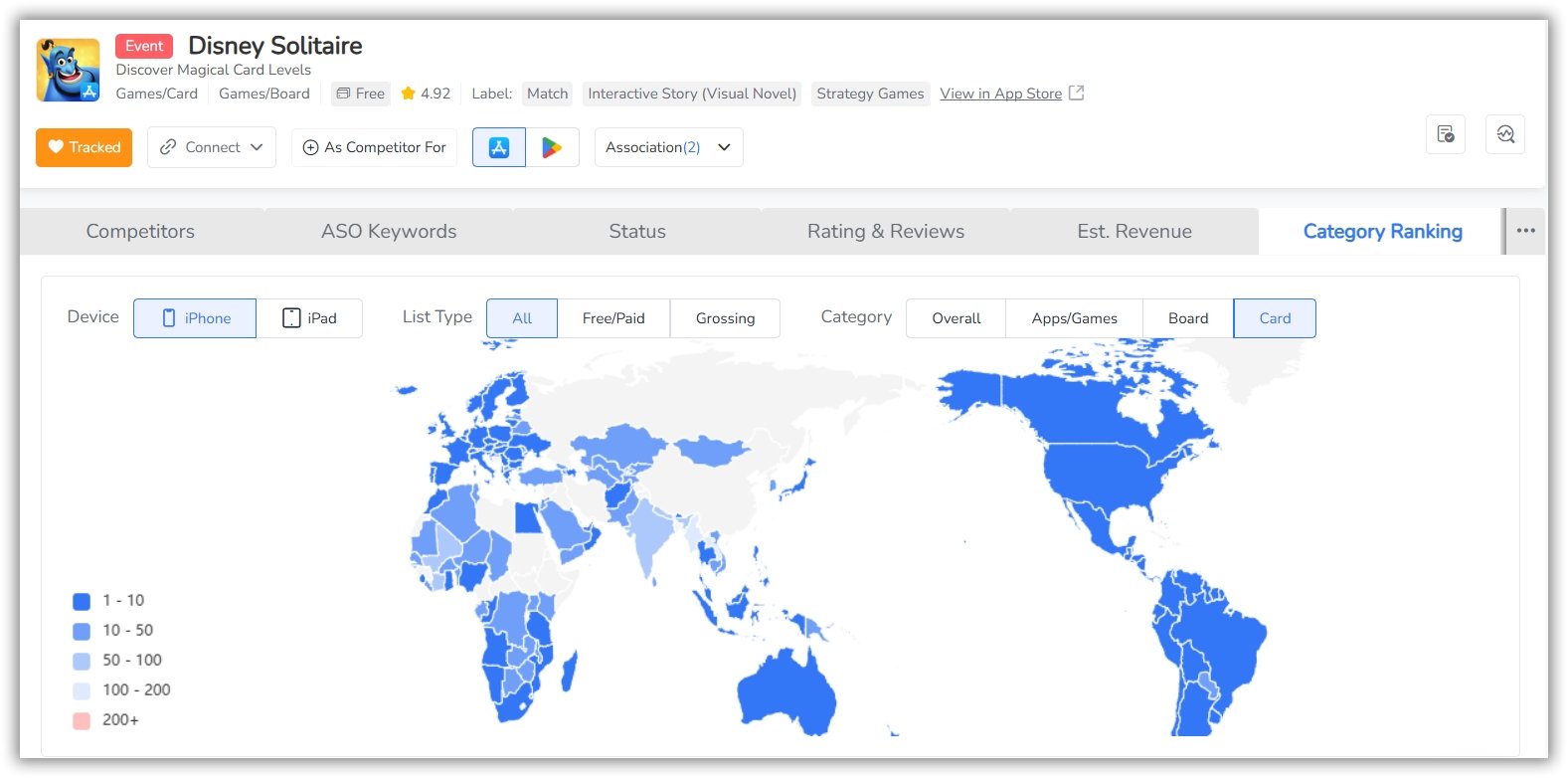This screenshot has height=778, width=1568.
Task: Click Australia on the ranking map
Action: (x=785, y=691)
